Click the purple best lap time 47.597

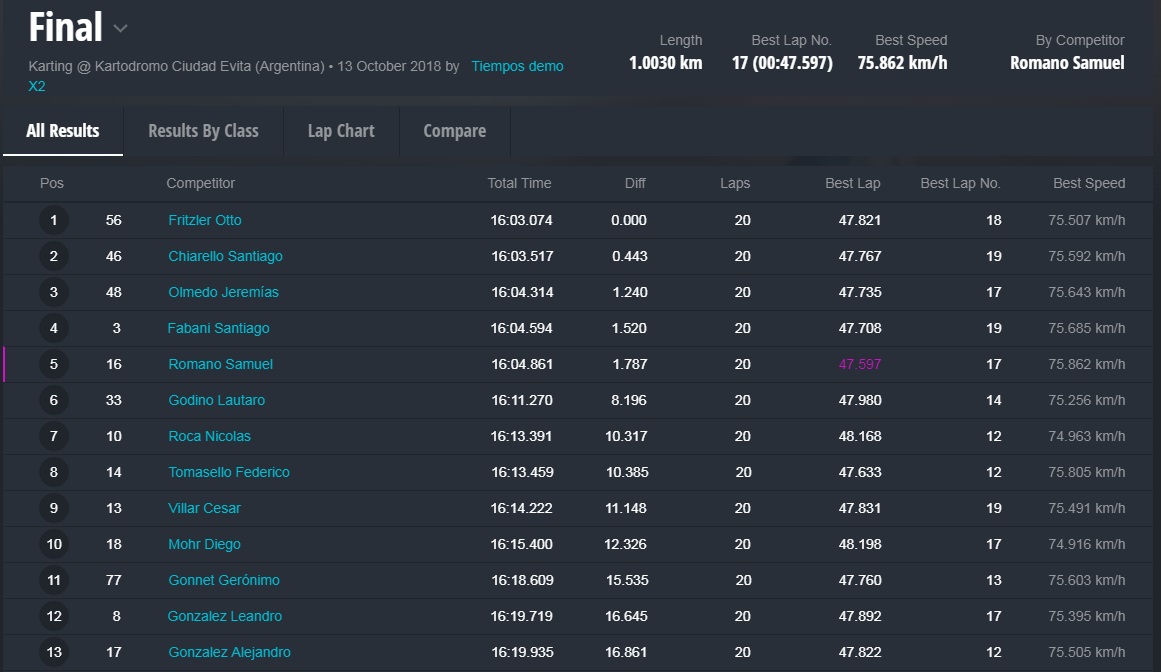pyautogui.click(x=859, y=364)
